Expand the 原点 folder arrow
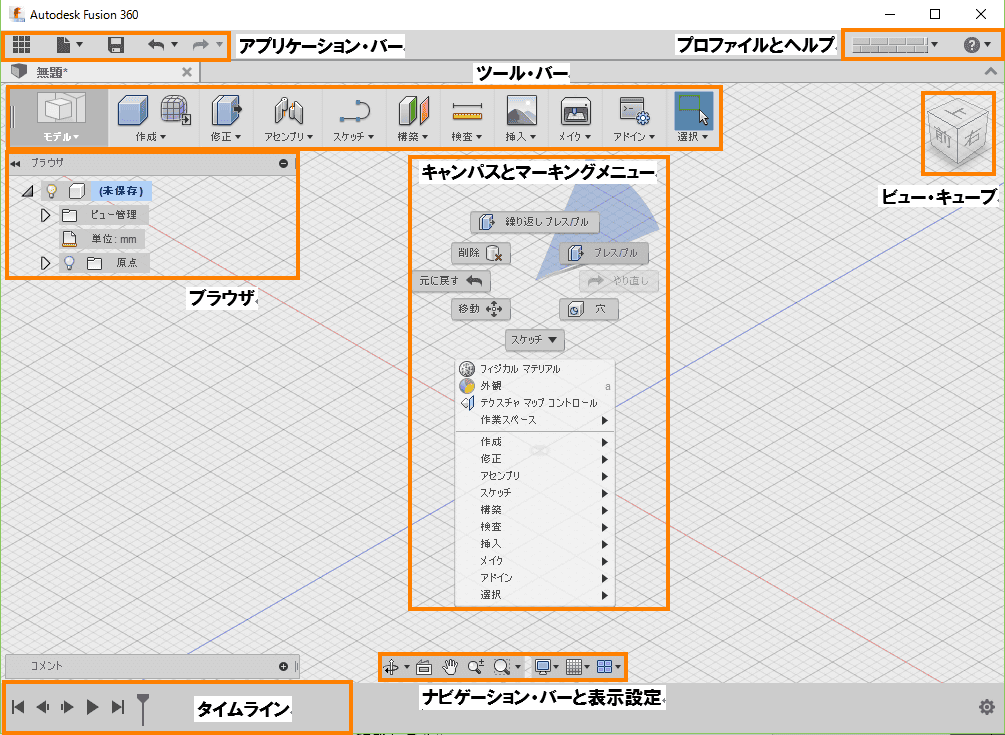1005x735 pixels. 46,262
